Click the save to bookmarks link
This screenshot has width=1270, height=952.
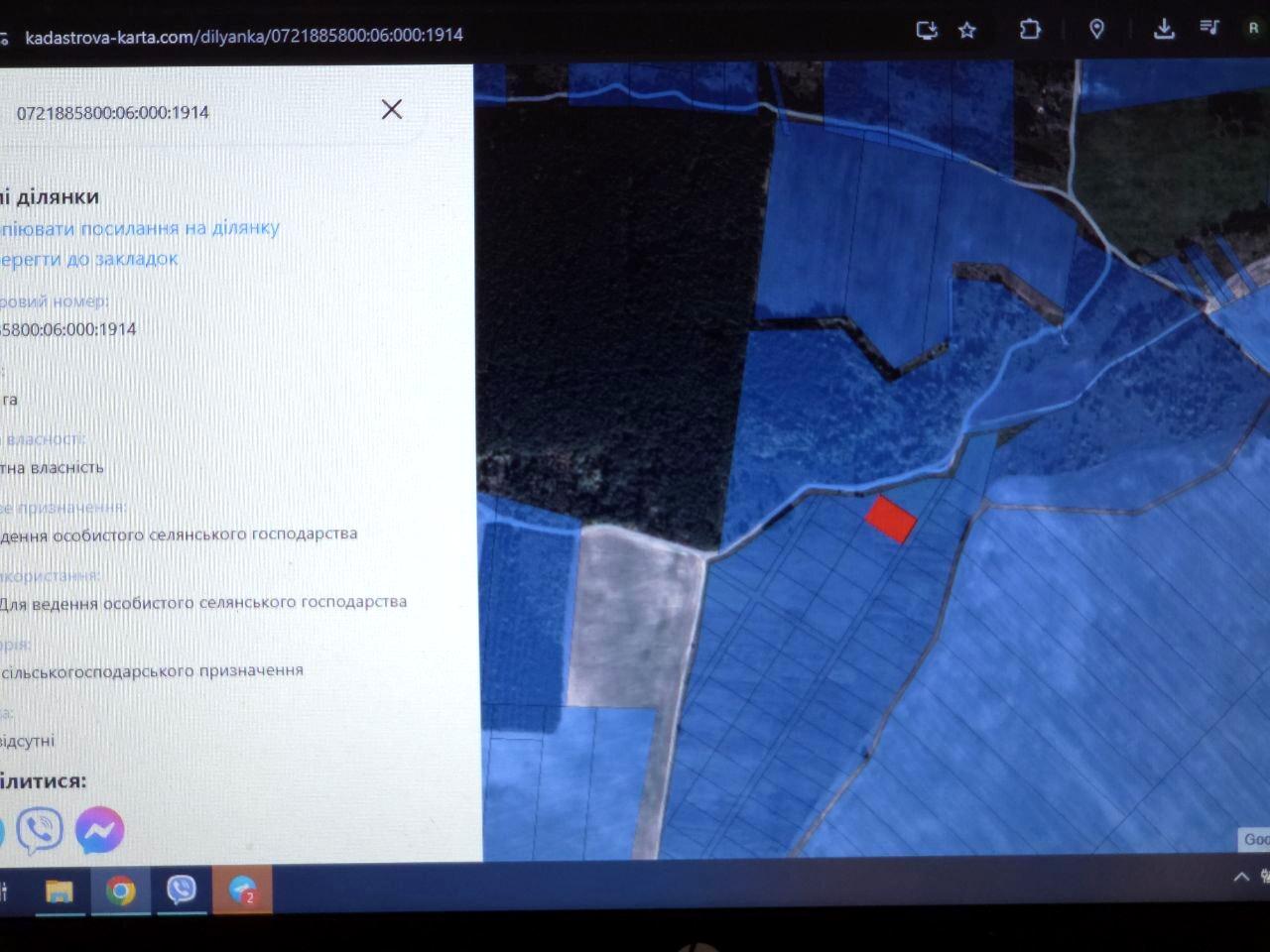click(x=89, y=260)
